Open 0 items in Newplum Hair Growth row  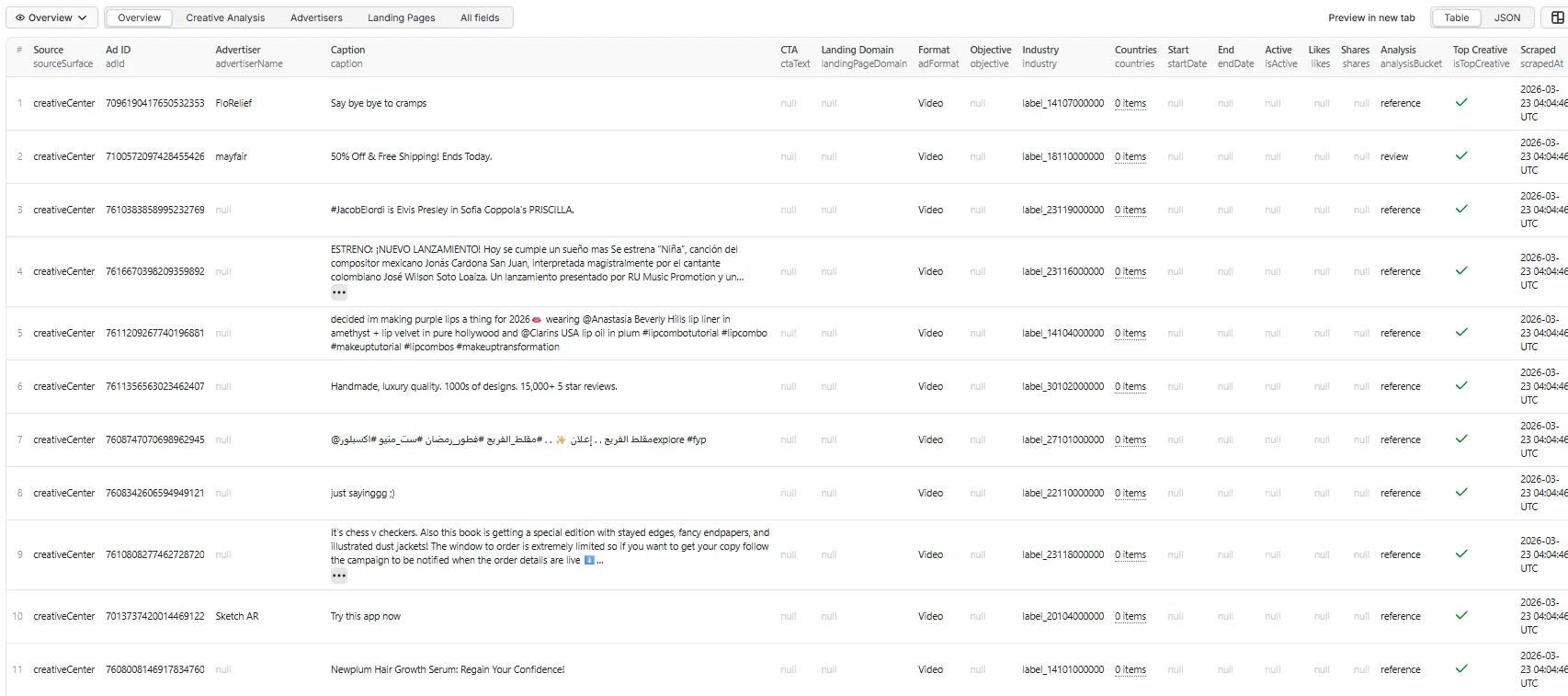[1131, 670]
